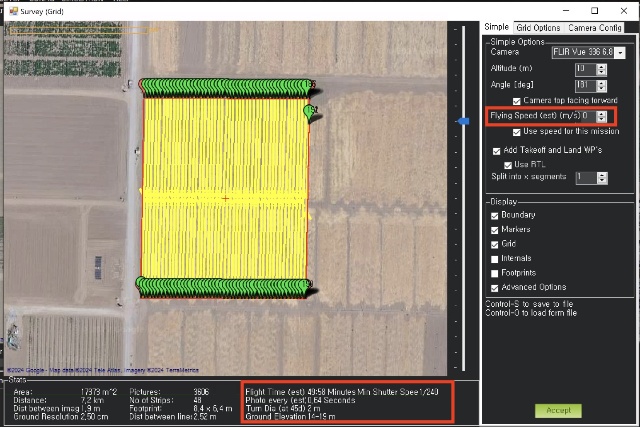Enable the Footprints display option

point(496,272)
